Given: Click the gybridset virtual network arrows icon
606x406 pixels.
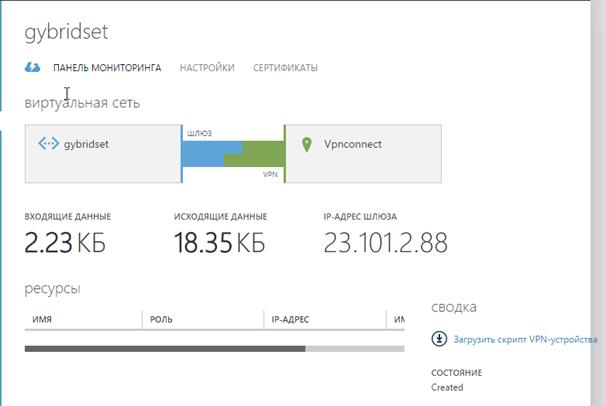Looking at the screenshot, I should click(48, 144).
